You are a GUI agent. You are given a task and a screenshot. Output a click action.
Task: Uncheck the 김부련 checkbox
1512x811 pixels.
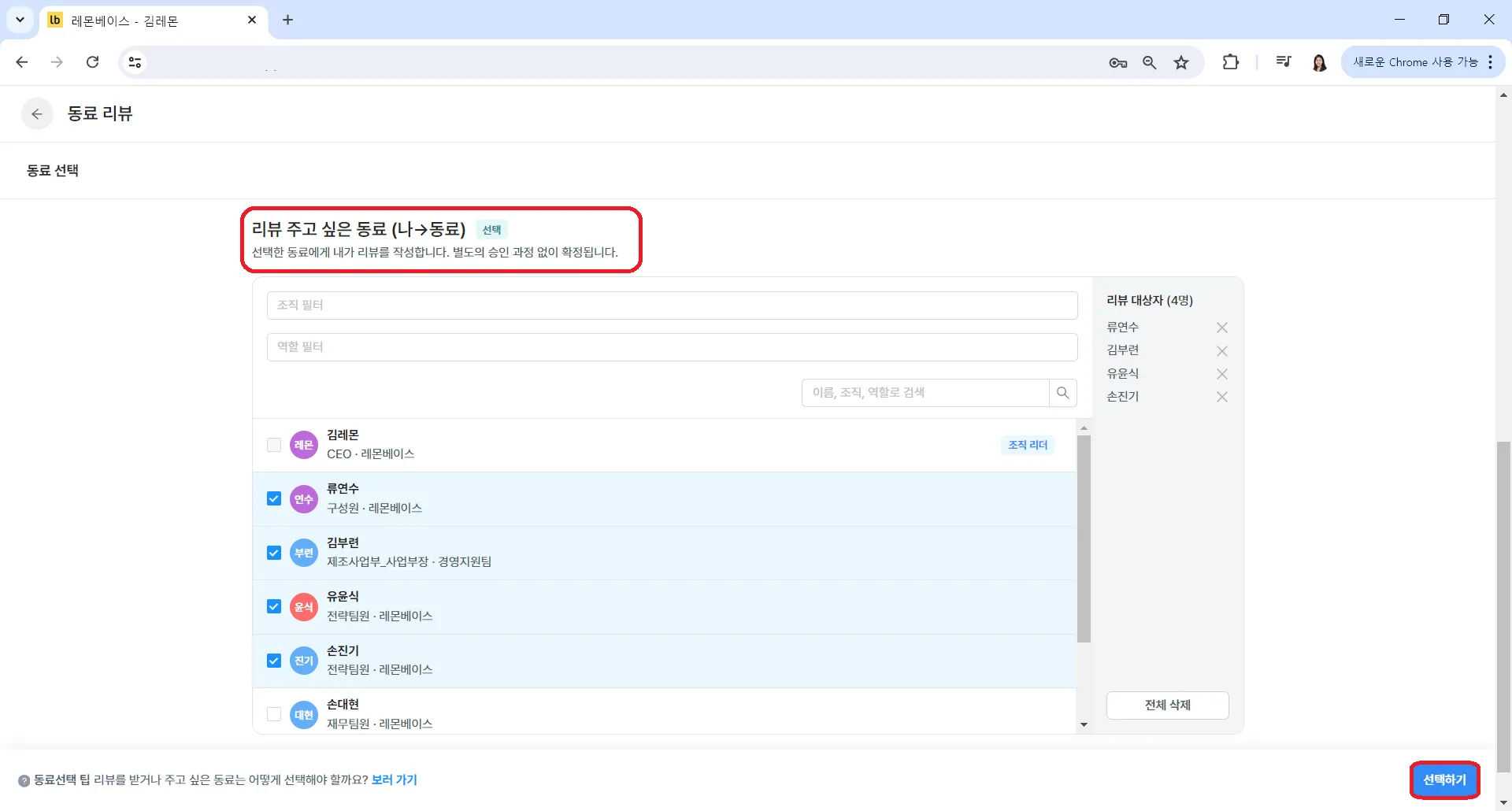tap(274, 553)
